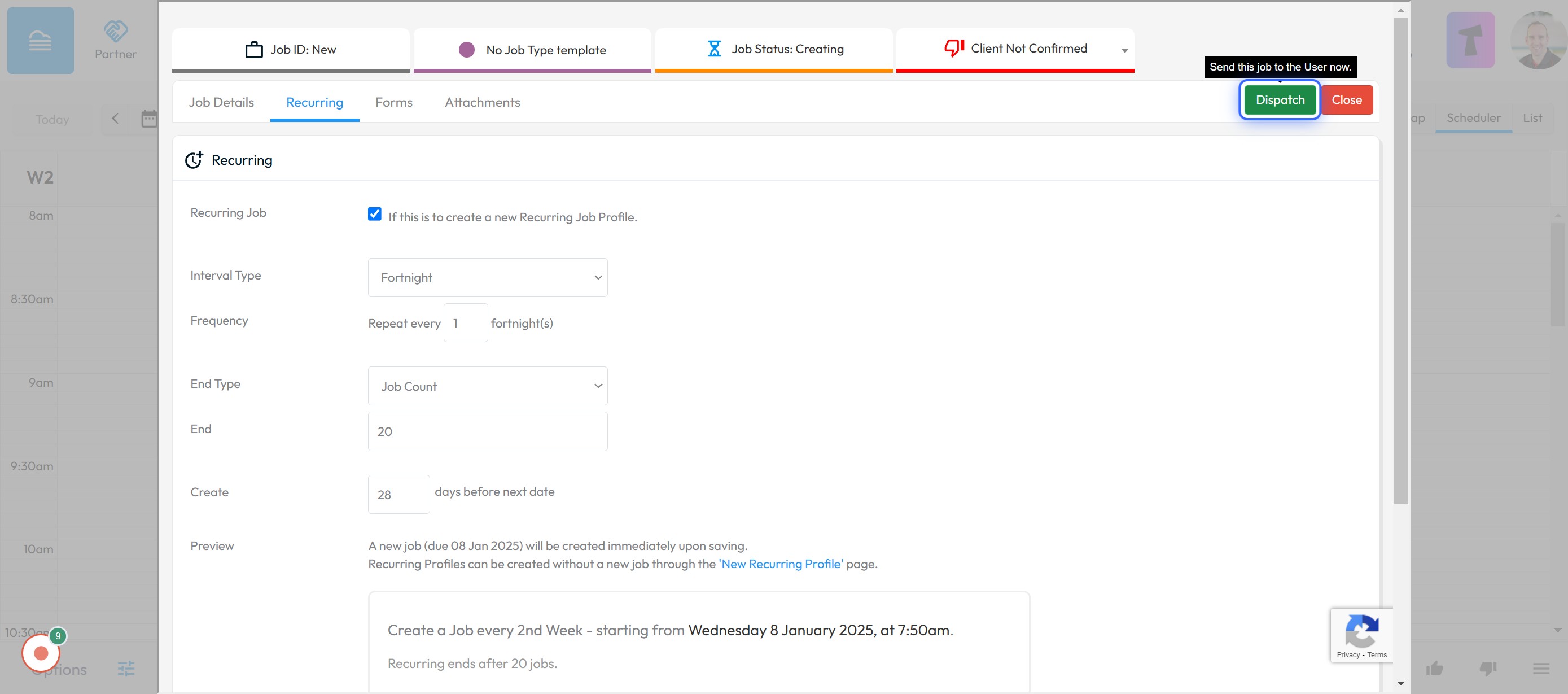1568x694 pixels.
Task: Click the reCAPTCHA Privacy link
Action: click(1348, 655)
